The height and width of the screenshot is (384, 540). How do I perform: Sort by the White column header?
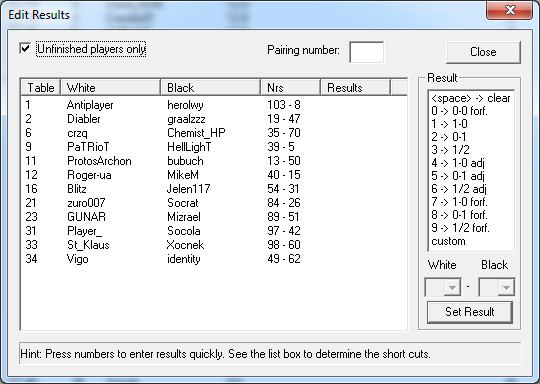[110, 87]
